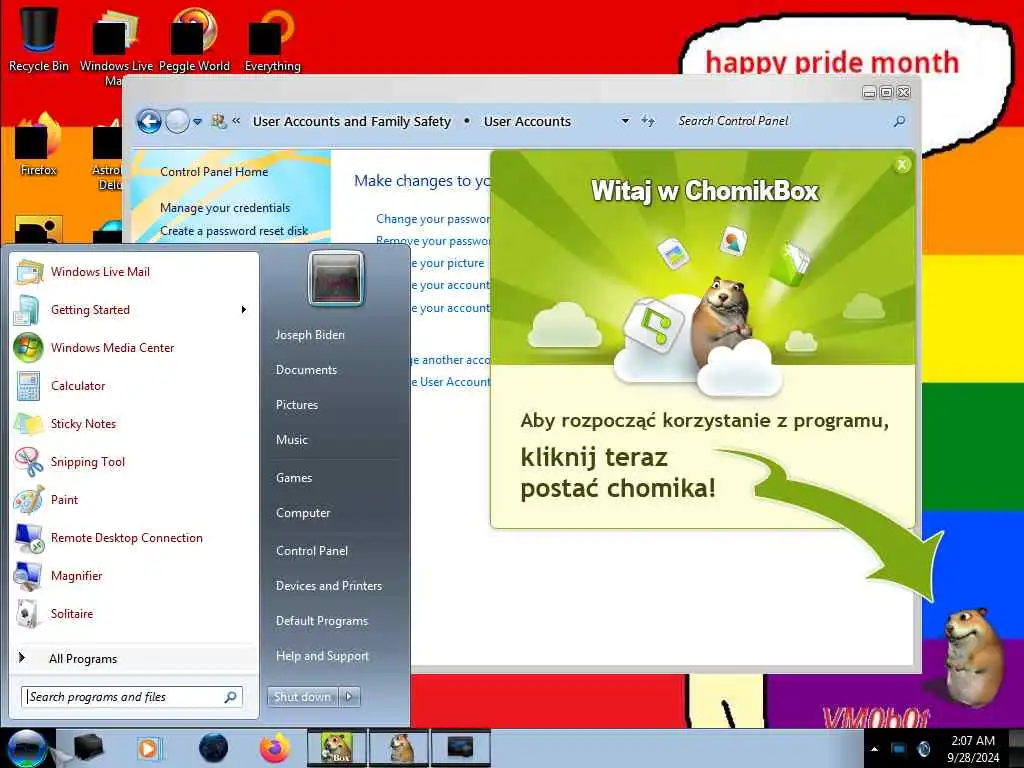Screen dimensions: 1024x768
Task: Open Music from Start menu
Action: [291, 440]
